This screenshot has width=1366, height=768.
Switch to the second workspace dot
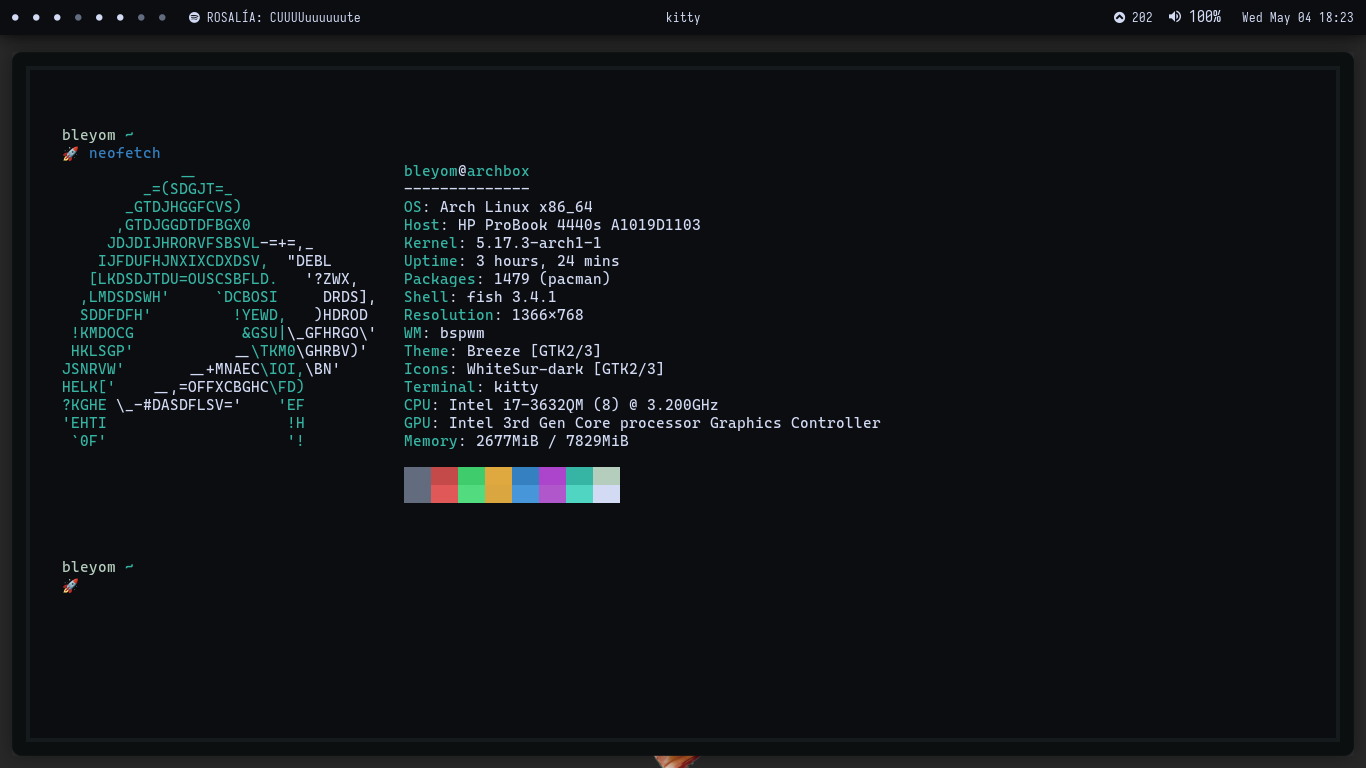point(36,17)
